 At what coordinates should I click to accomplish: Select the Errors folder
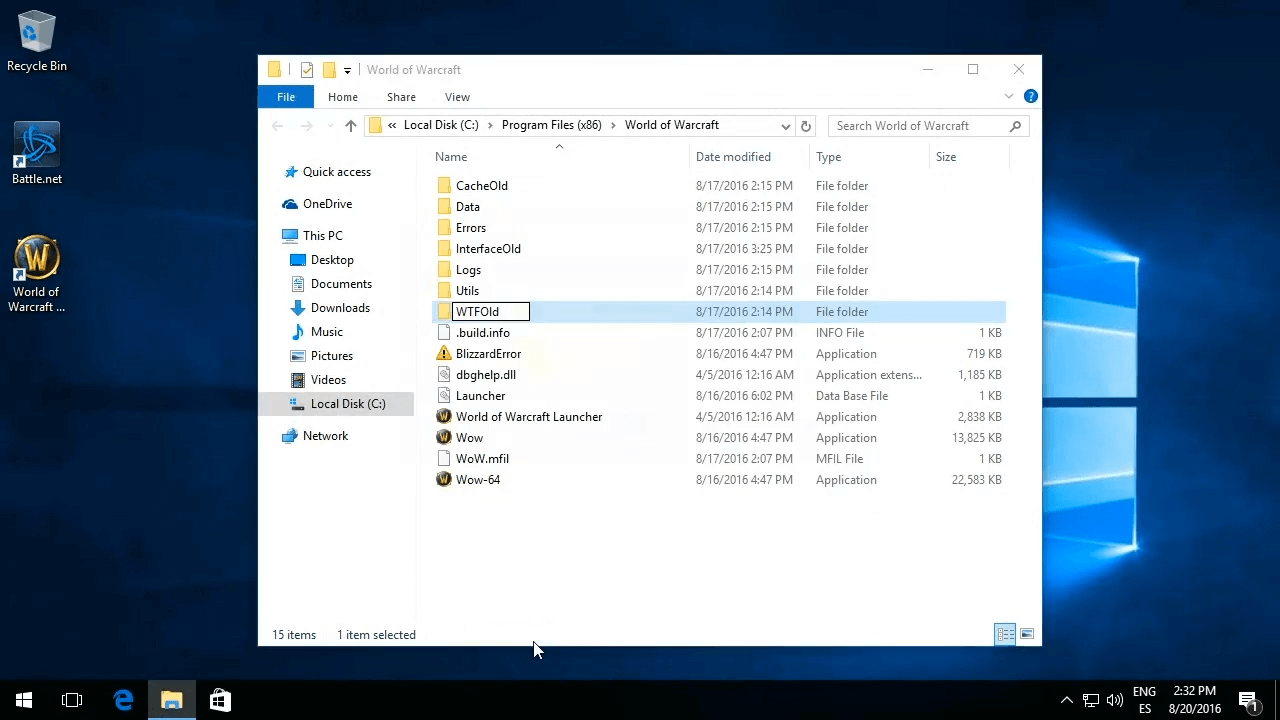[470, 228]
